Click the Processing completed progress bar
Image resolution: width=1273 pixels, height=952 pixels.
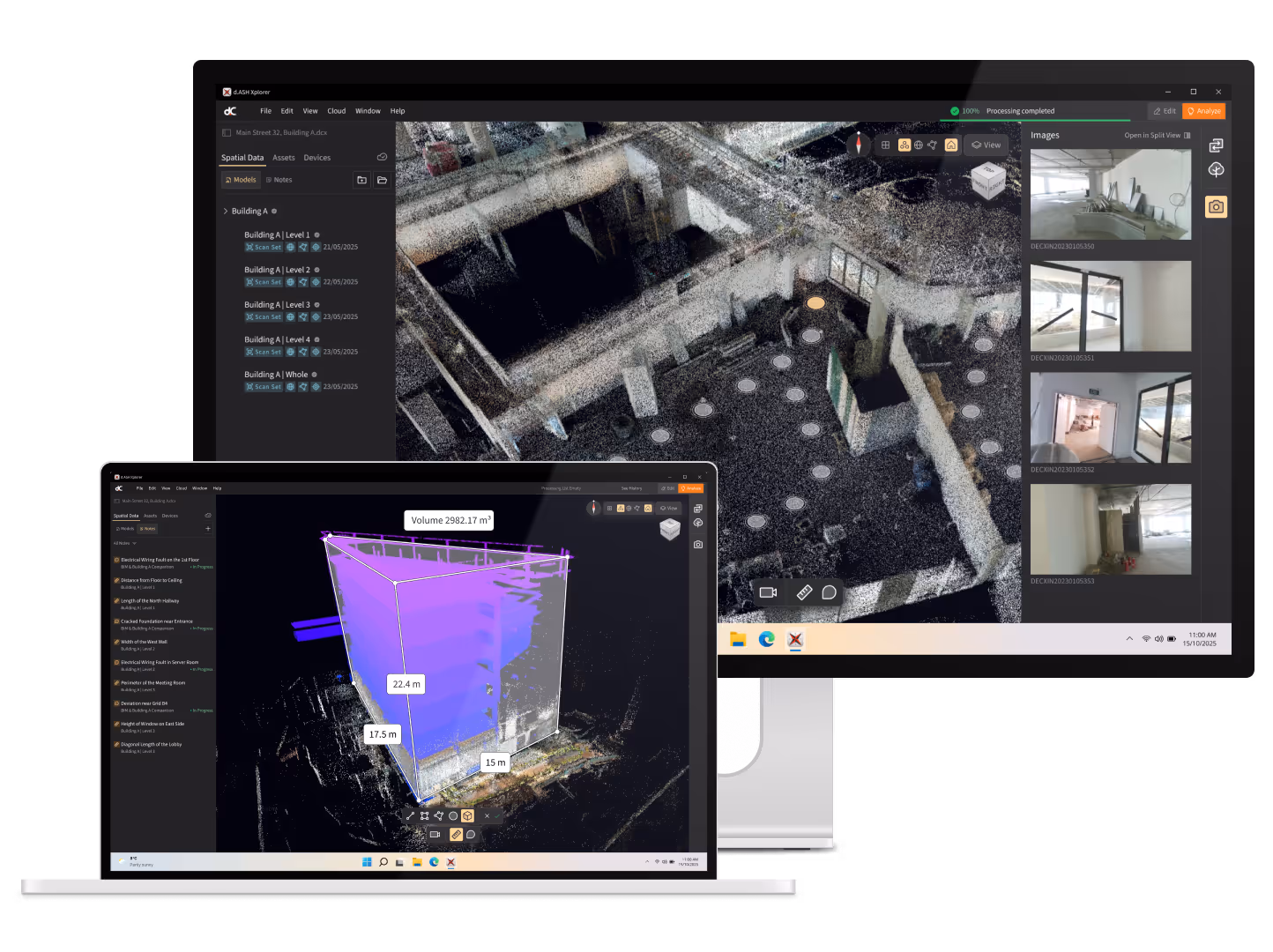coord(1020,111)
